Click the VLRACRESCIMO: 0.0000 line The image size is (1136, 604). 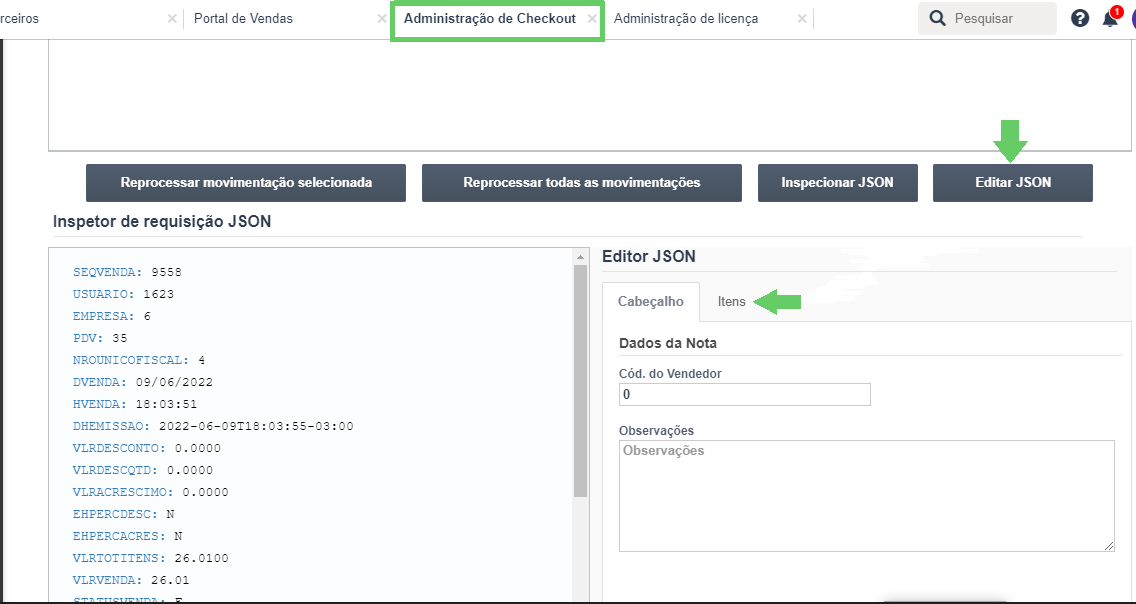click(x=151, y=492)
